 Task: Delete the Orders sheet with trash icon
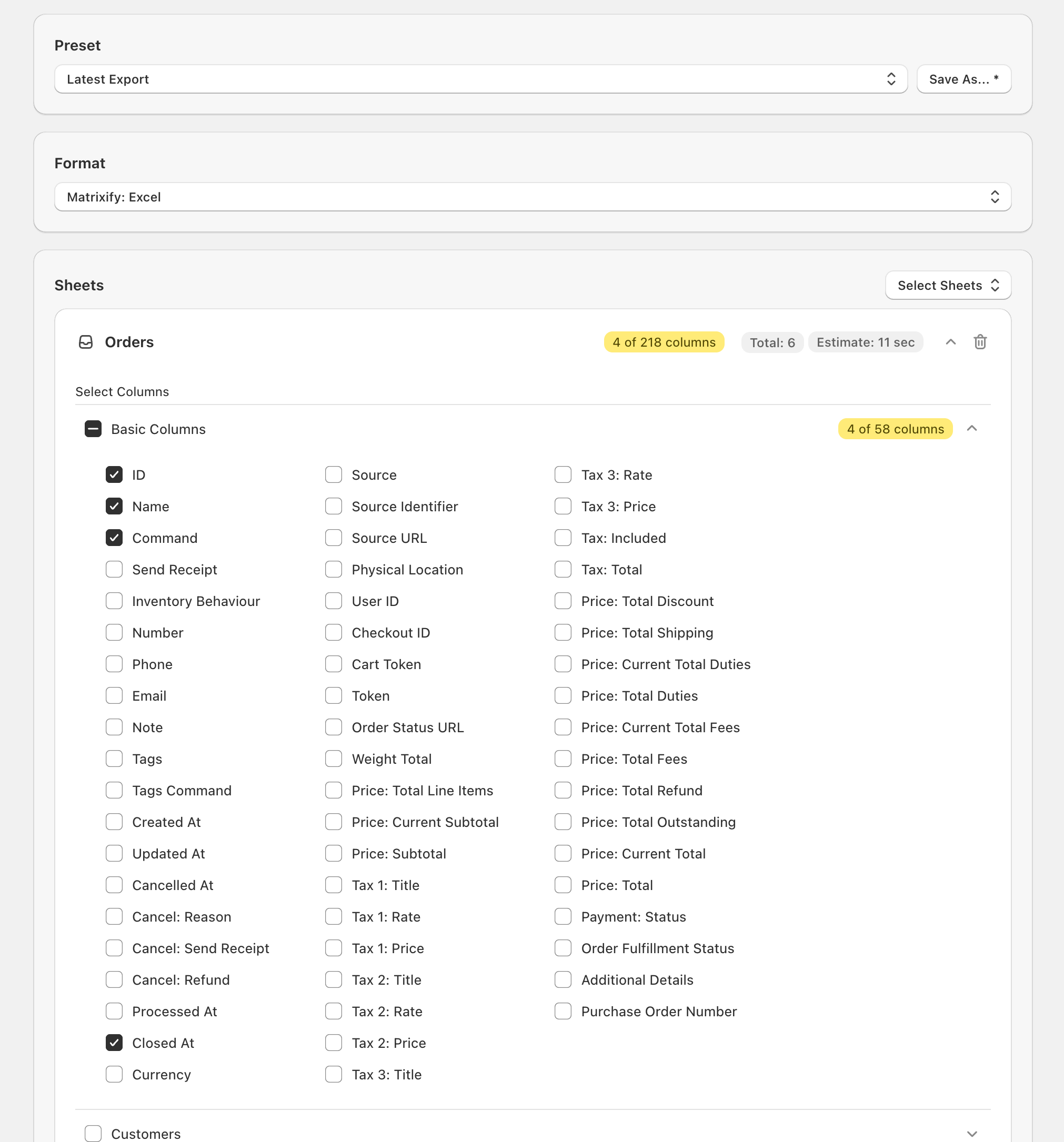(x=980, y=342)
